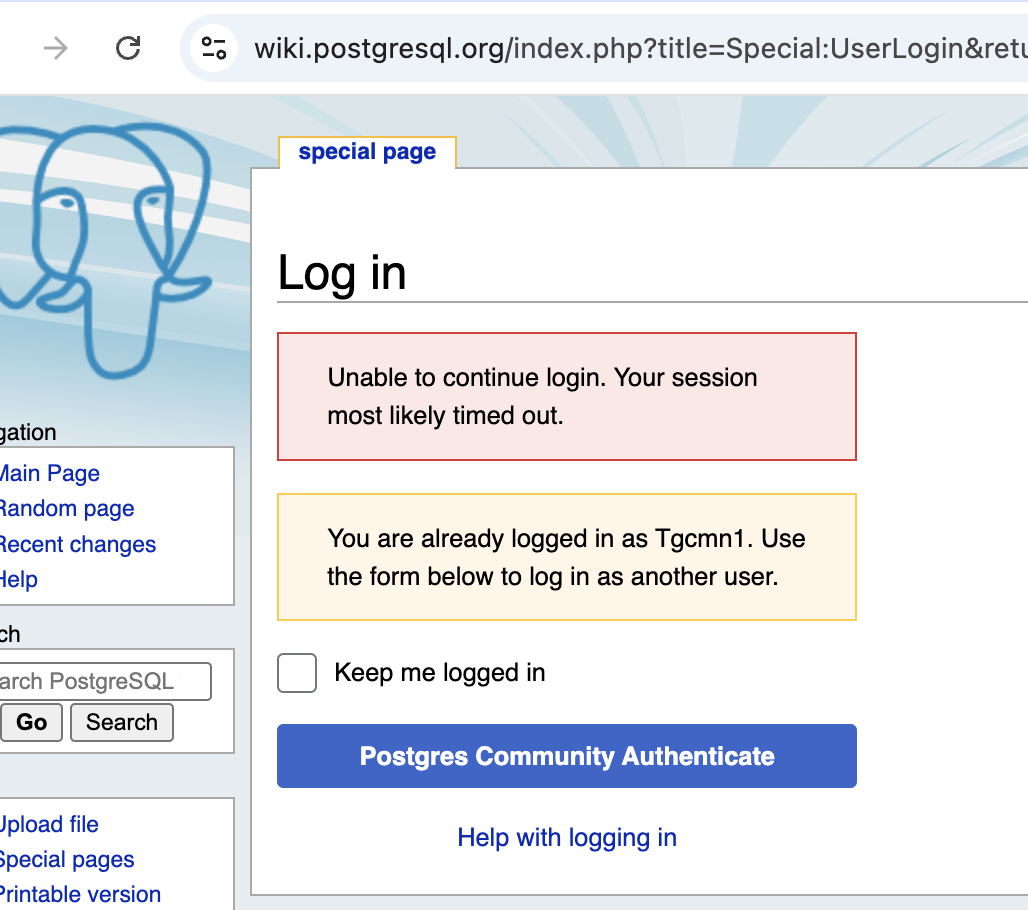Open the Printable version link

click(x=79, y=895)
